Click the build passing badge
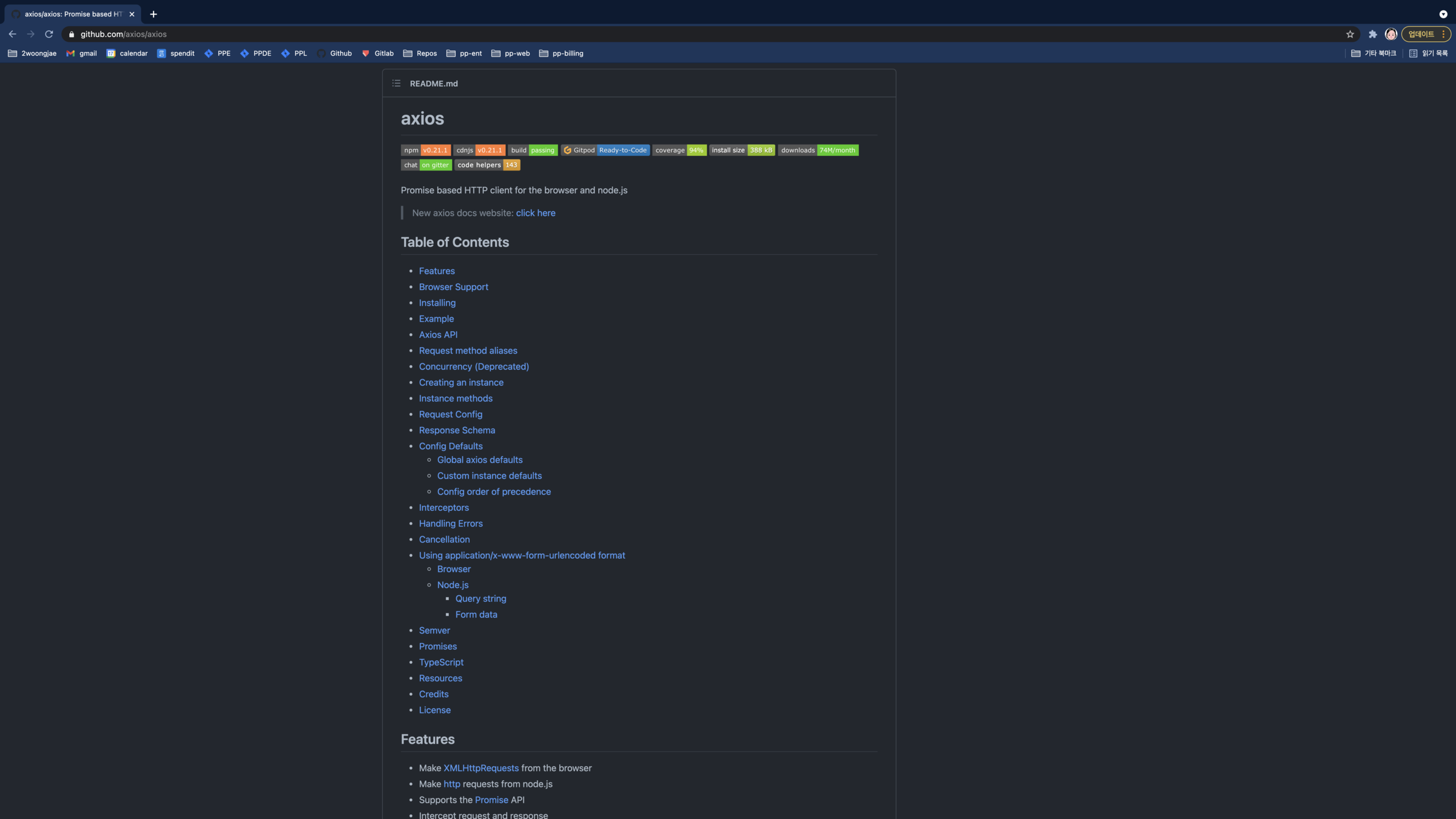 pos(532,150)
